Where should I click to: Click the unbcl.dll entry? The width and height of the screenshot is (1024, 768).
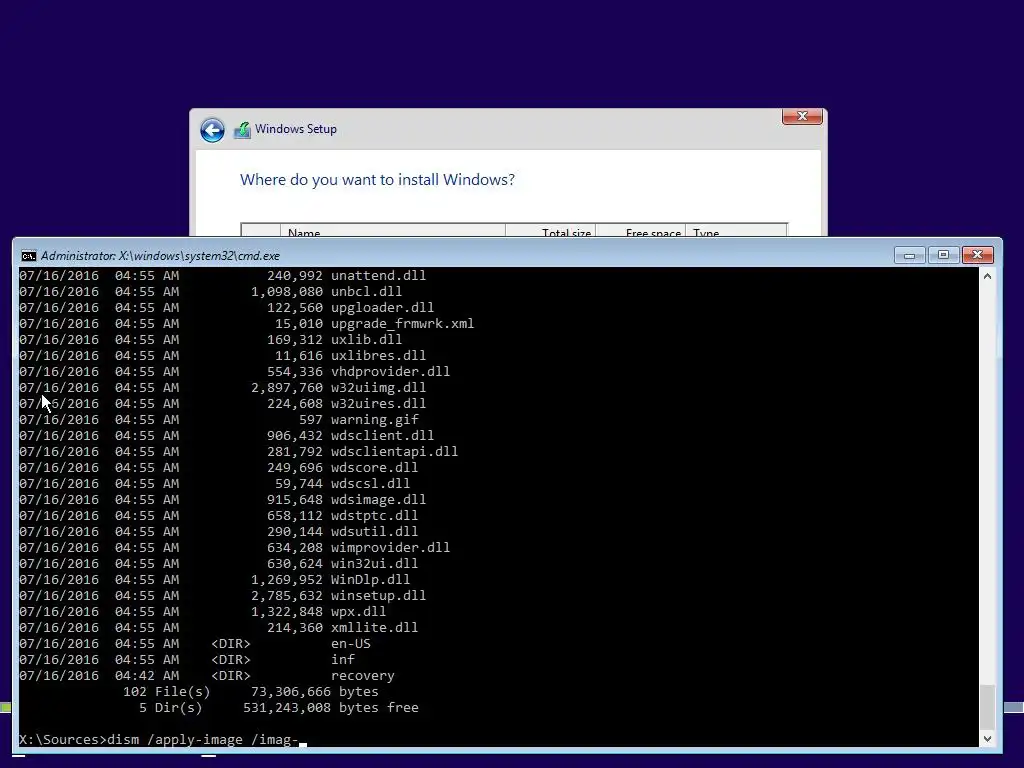(x=366, y=291)
